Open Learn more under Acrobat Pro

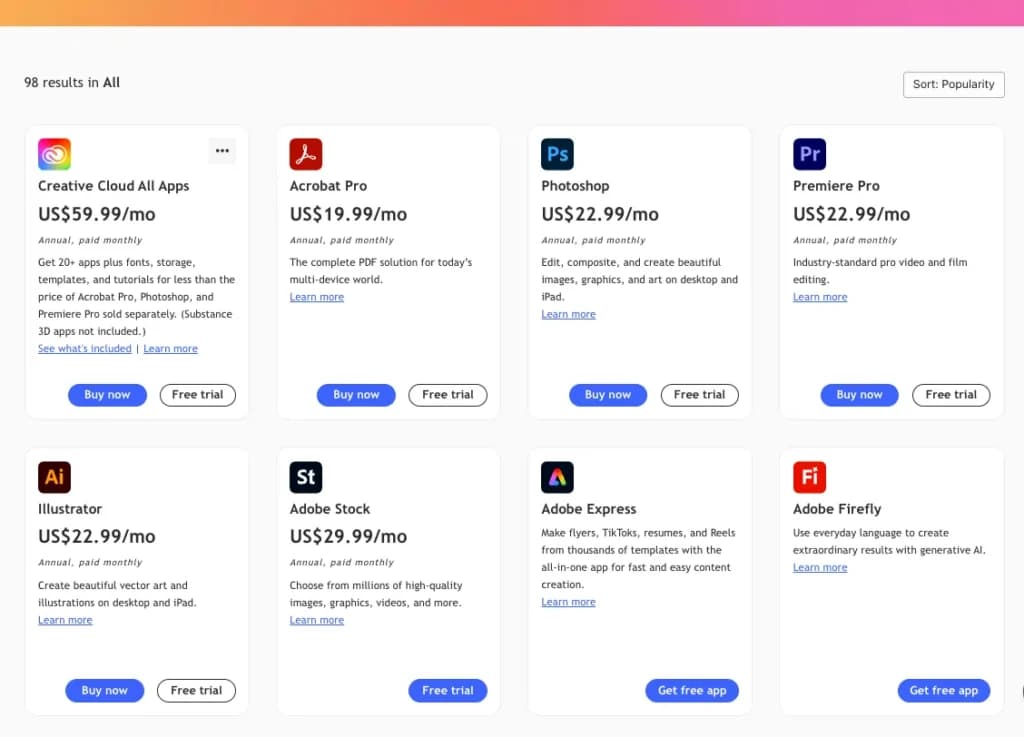(317, 297)
